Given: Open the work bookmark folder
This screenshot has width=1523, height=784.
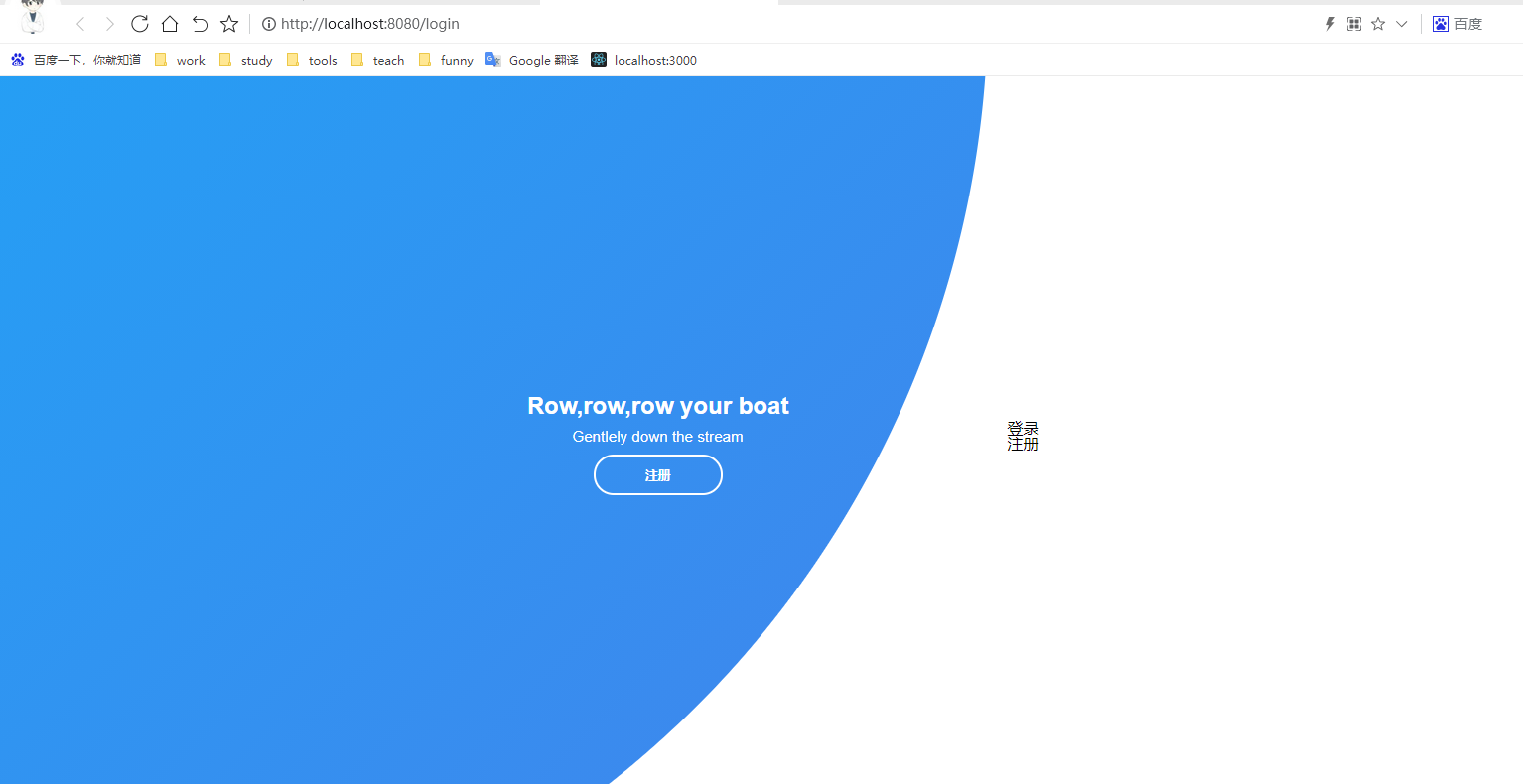Looking at the screenshot, I should click(180, 60).
